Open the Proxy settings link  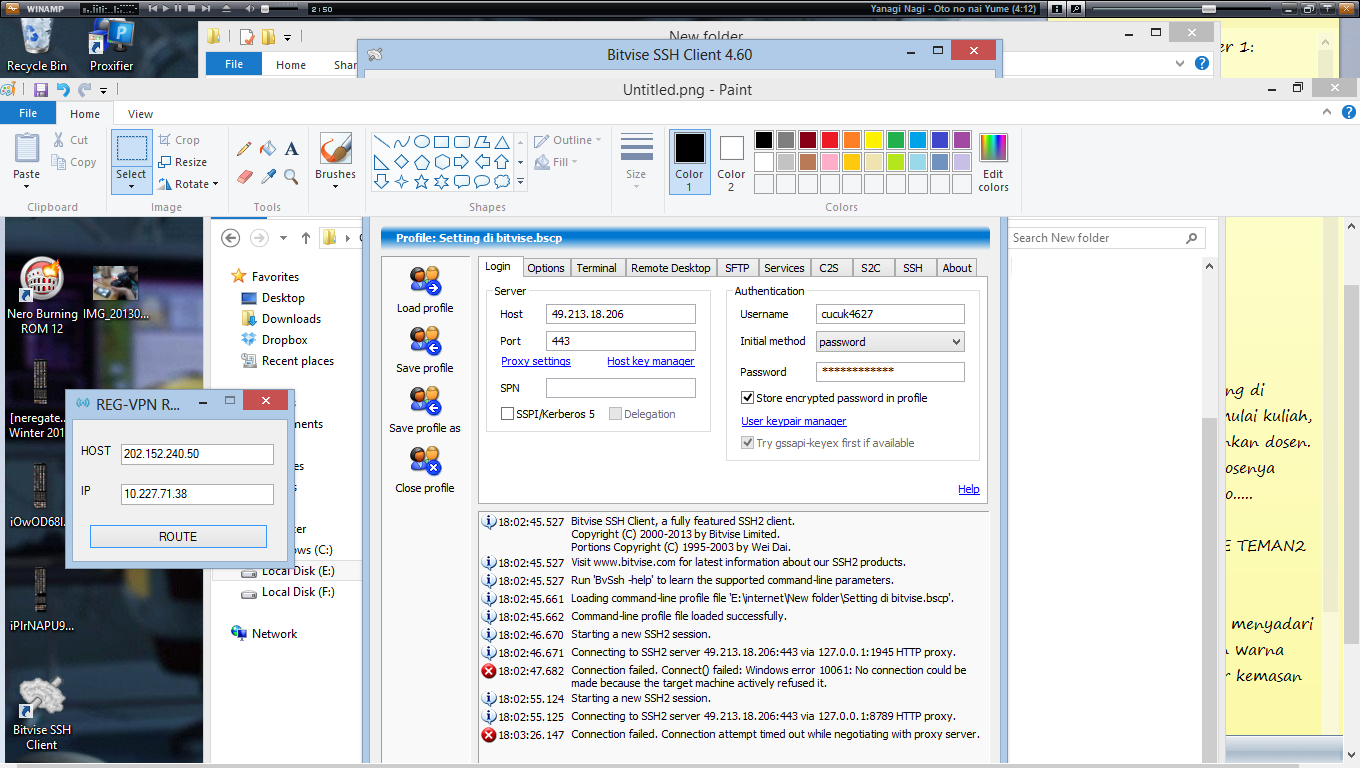[536, 361]
